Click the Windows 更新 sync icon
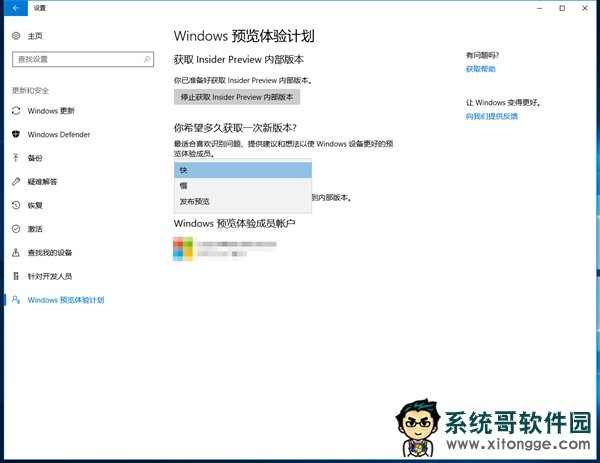 (x=16, y=111)
